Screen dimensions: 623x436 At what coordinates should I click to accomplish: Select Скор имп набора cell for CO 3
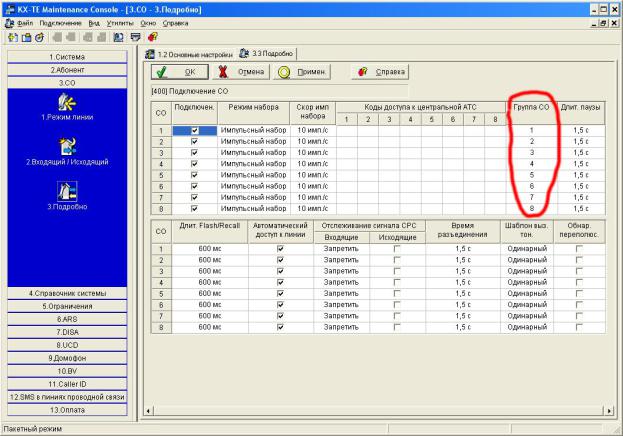coord(313,153)
